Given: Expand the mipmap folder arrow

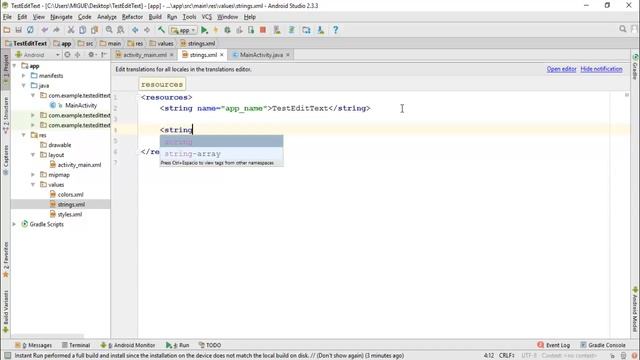Looking at the screenshot, I should tap(33, 175).
